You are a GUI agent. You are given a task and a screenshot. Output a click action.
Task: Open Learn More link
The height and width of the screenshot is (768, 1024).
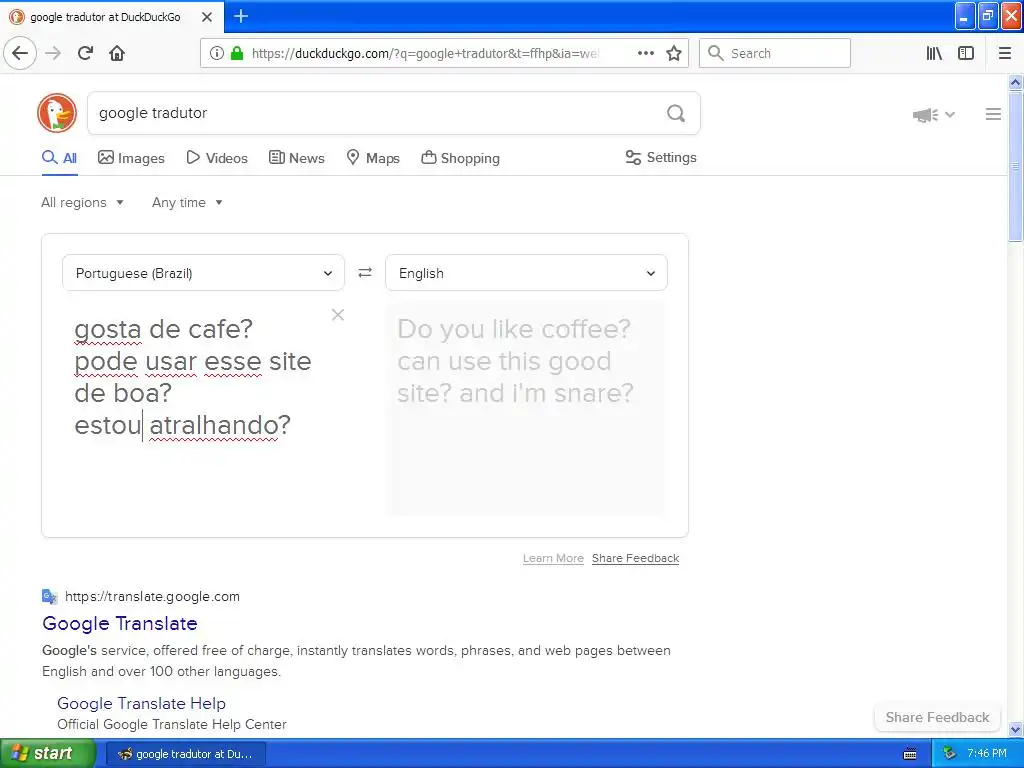pos(553,558)
